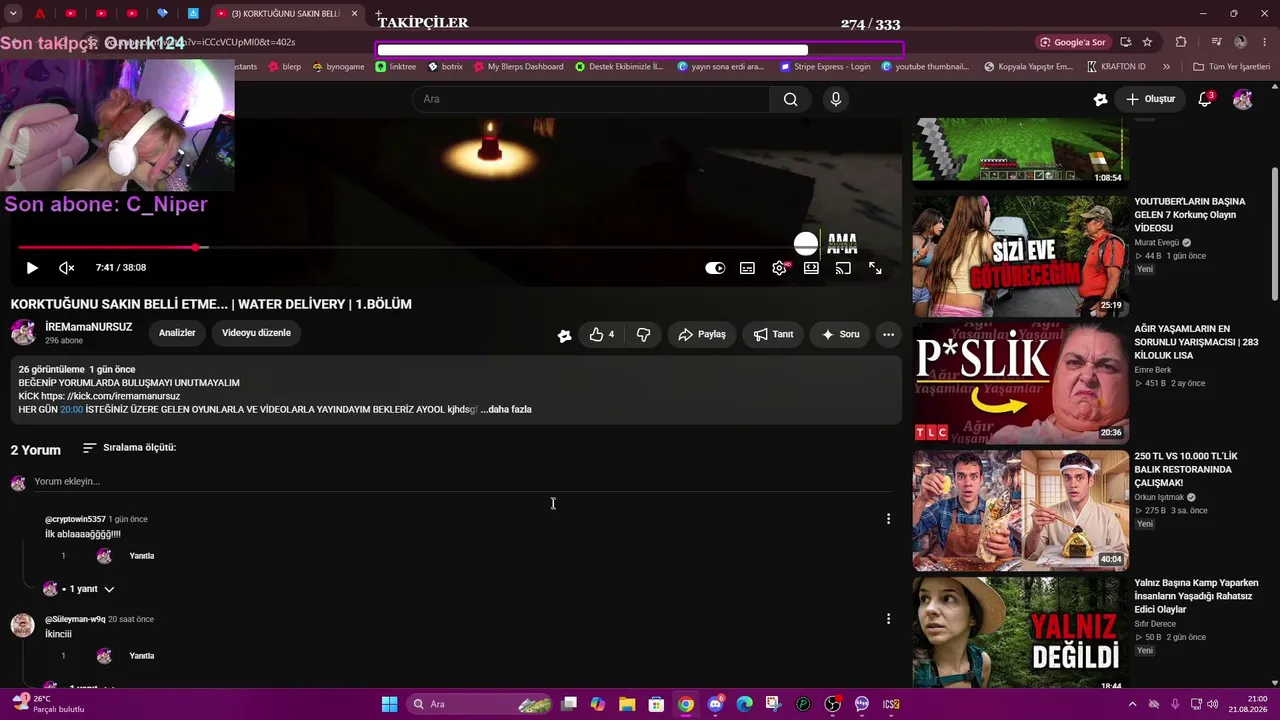Open the tab search dropdown arrow
This screenshot has height=720, width=1280.
tap(13, 14)
